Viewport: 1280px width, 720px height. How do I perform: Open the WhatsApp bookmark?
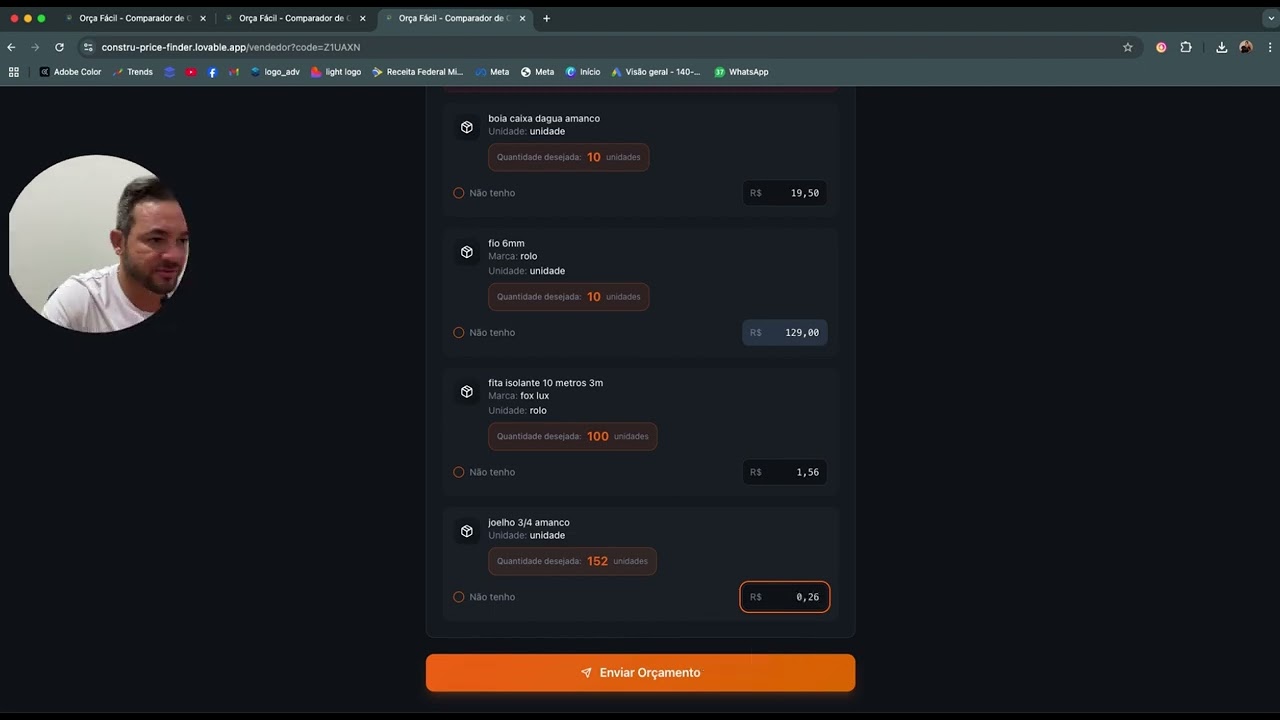click(741, 72)
